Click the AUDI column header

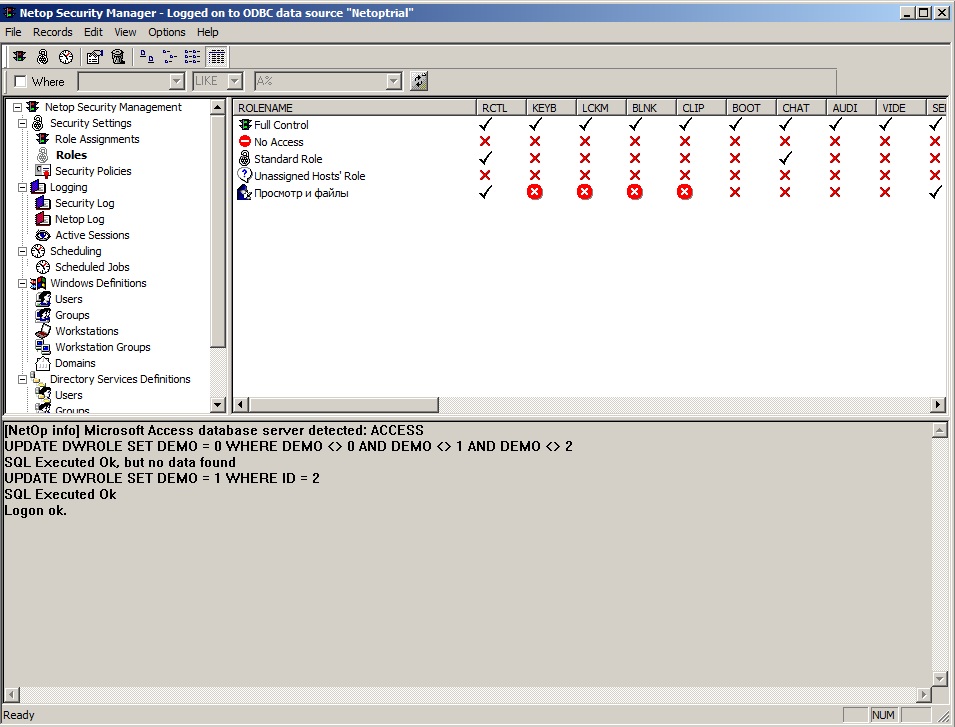tap(851, 108)
